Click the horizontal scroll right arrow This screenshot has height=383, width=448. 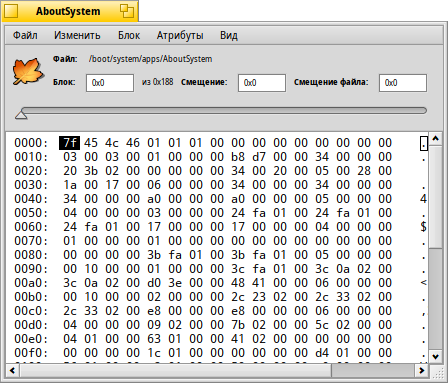click(x=422, y=370)
